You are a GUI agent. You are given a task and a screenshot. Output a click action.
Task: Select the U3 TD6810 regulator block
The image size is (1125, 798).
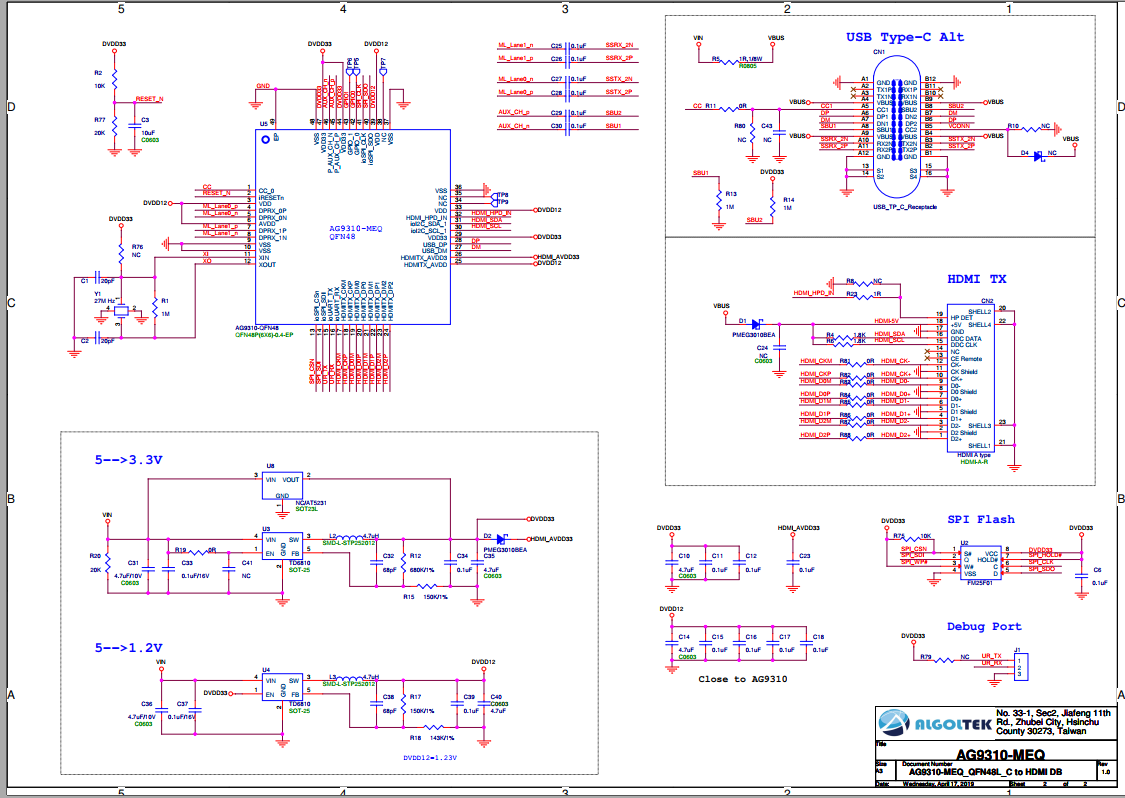282,548
